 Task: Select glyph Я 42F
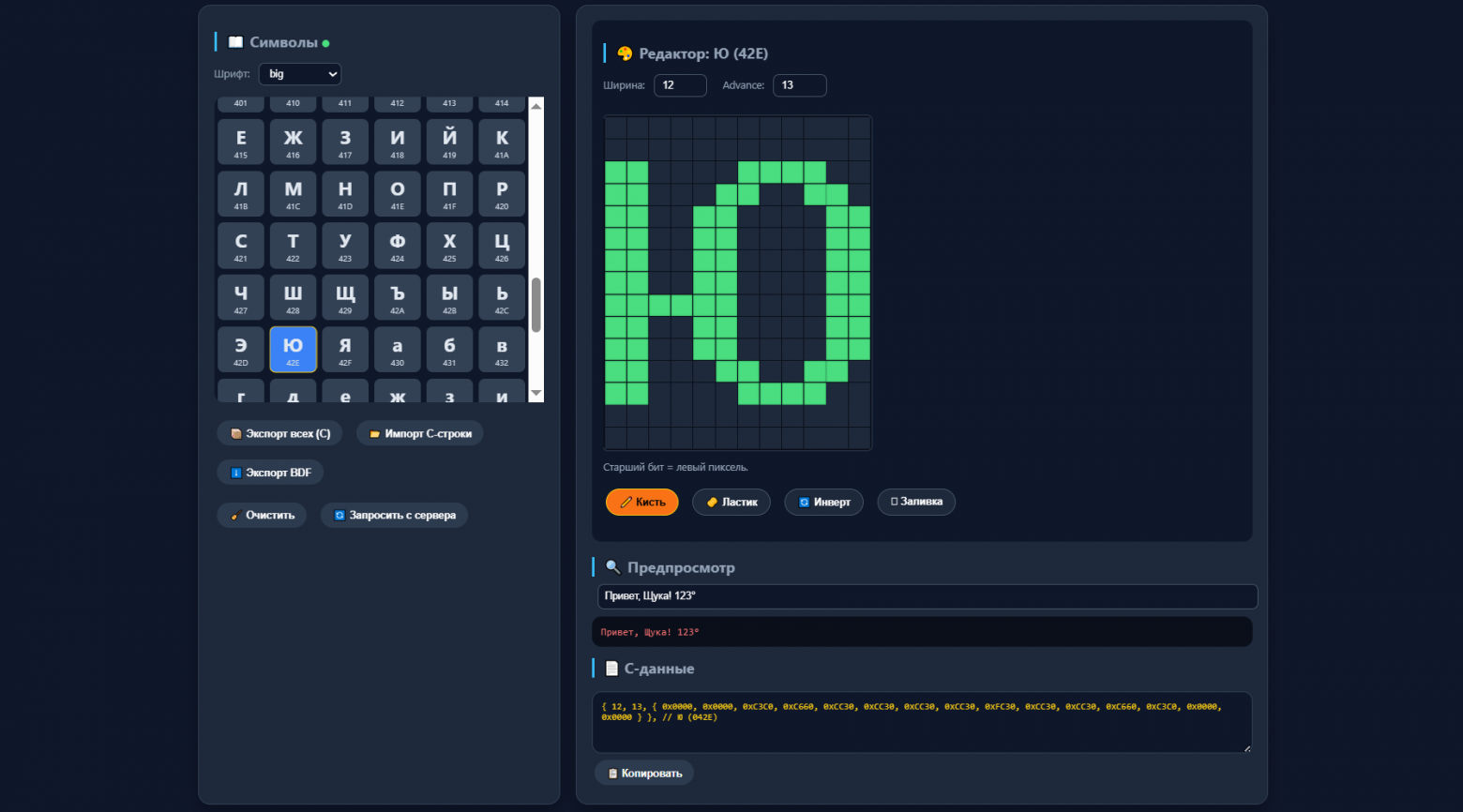pyautogui.click(x=345, y=350)
